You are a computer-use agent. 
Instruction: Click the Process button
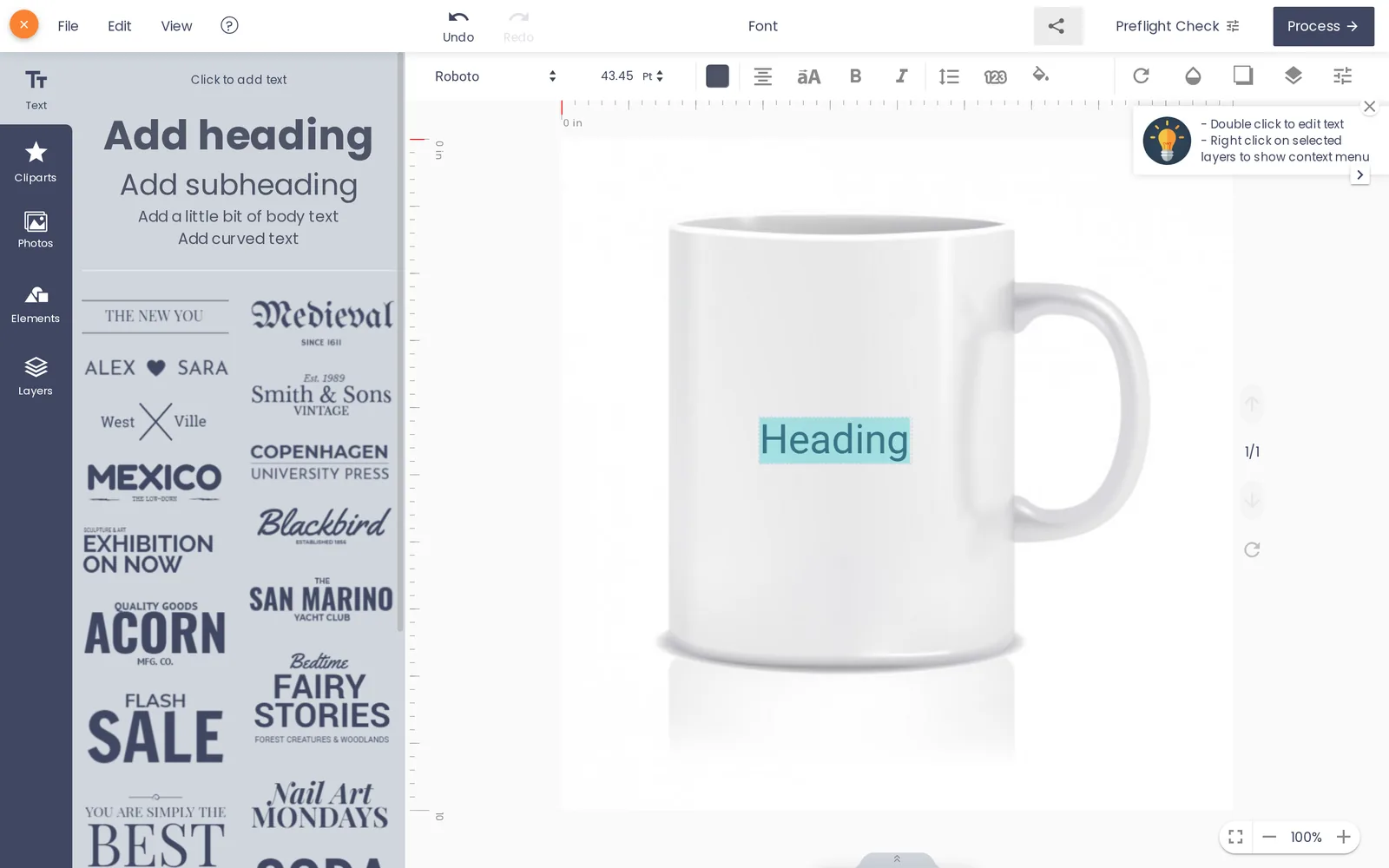1323,26
